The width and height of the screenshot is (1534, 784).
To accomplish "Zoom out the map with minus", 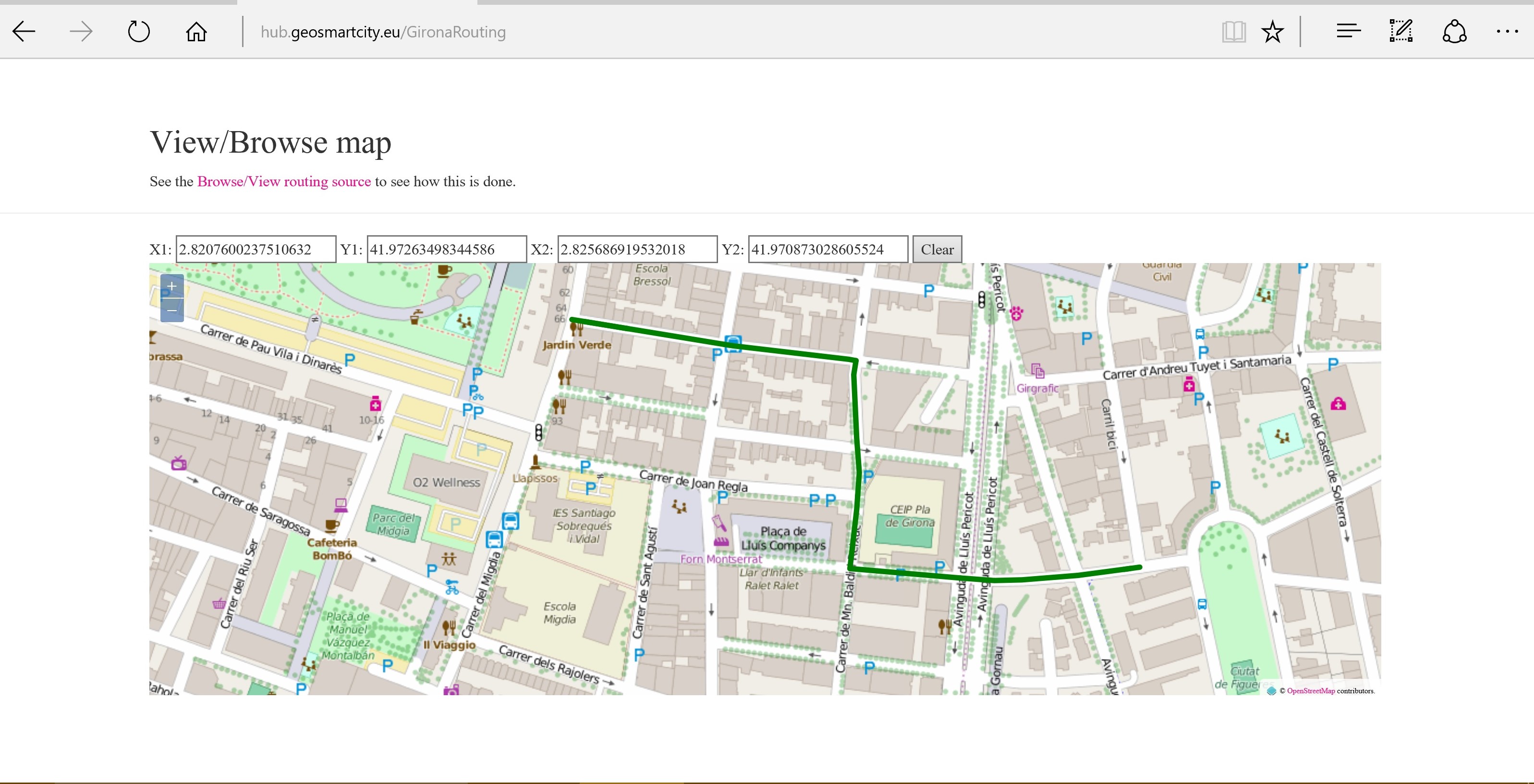I will [171, 310].
